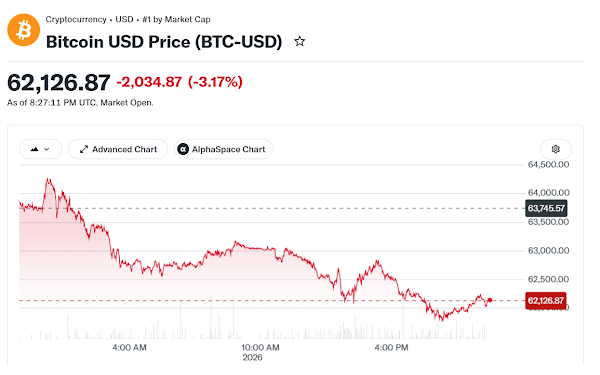Image resolution: width=600 pixels, height=375 pixels.
Task: Click the red dot at chart line end
Action: (490, 300)
